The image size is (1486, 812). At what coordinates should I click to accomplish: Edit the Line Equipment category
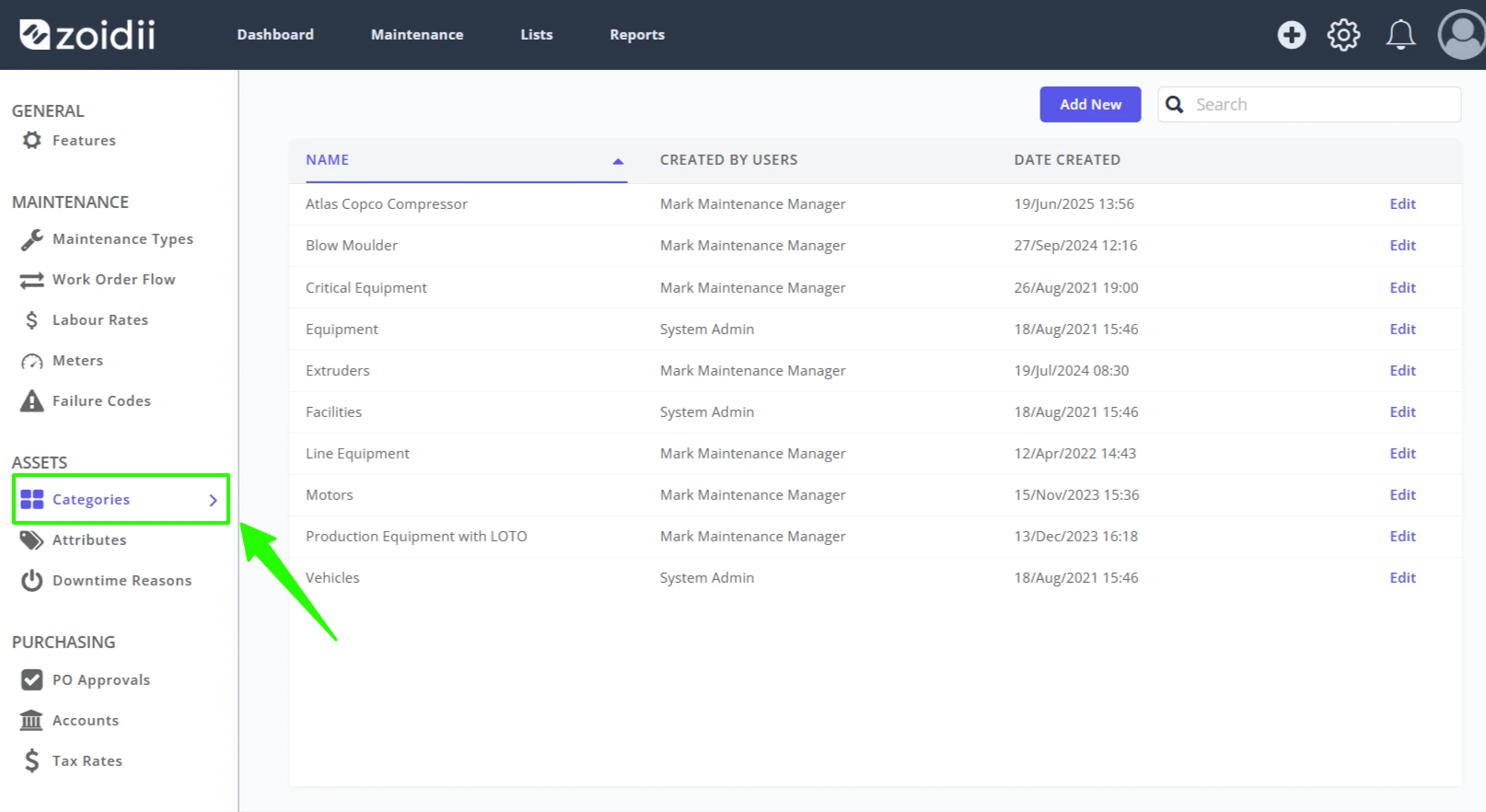[1402, 454]
